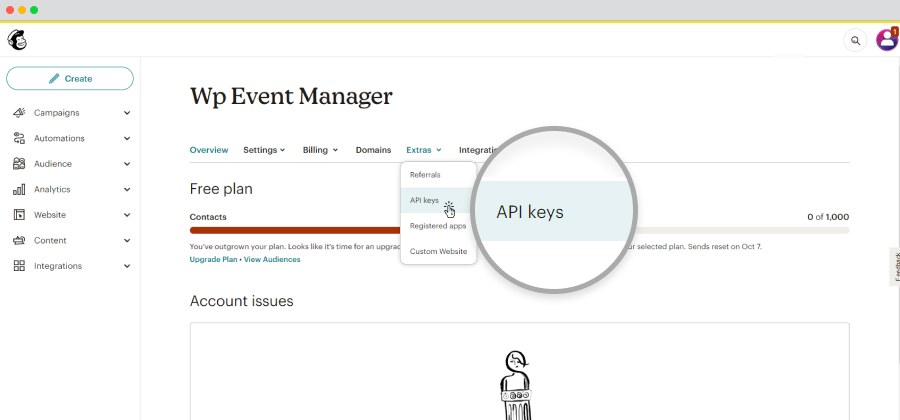Click the Content icon in sidebar
900x420 pixels.
[19, 240]
